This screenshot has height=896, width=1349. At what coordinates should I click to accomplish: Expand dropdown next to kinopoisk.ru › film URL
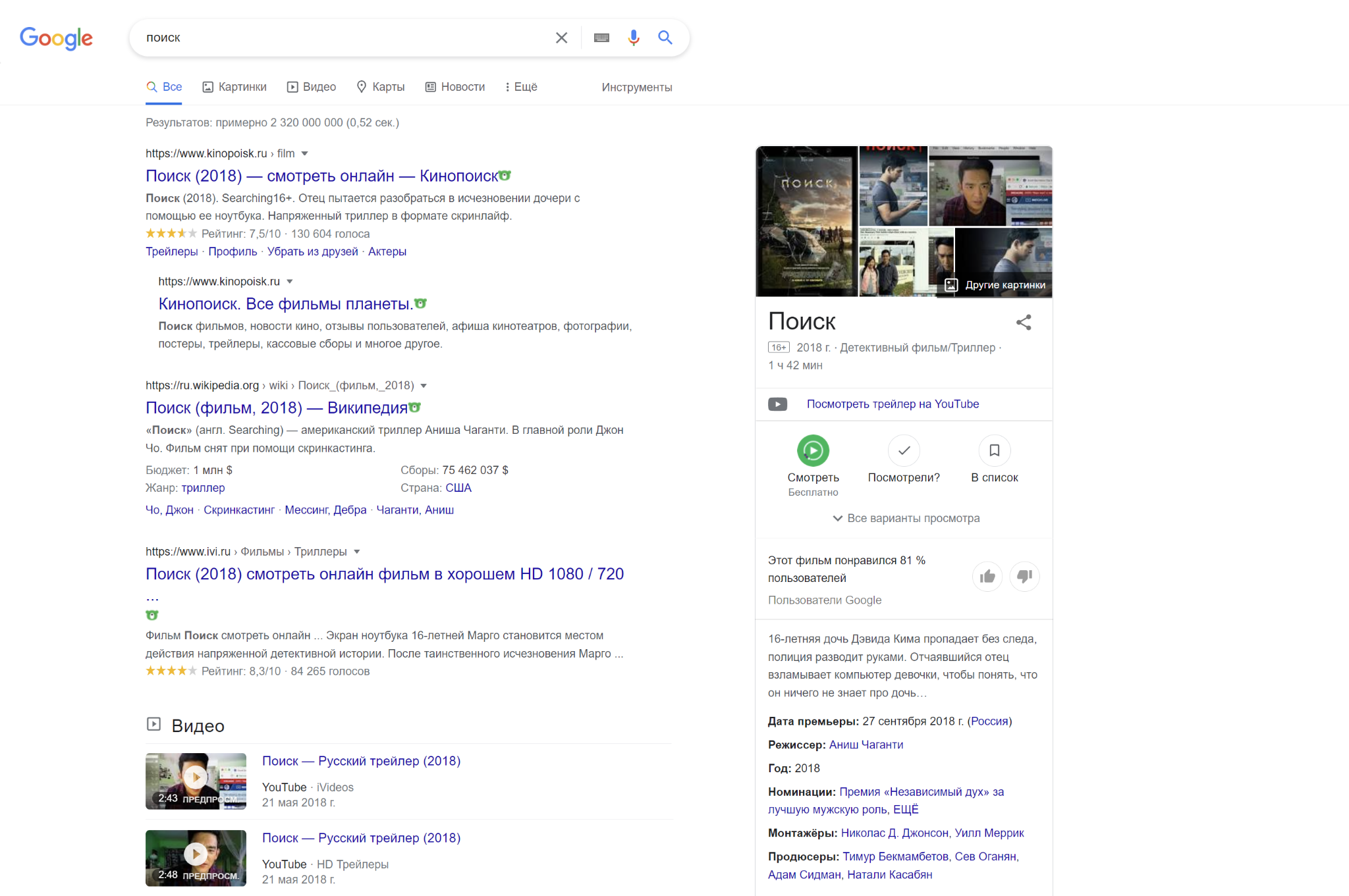coord(305,153)
